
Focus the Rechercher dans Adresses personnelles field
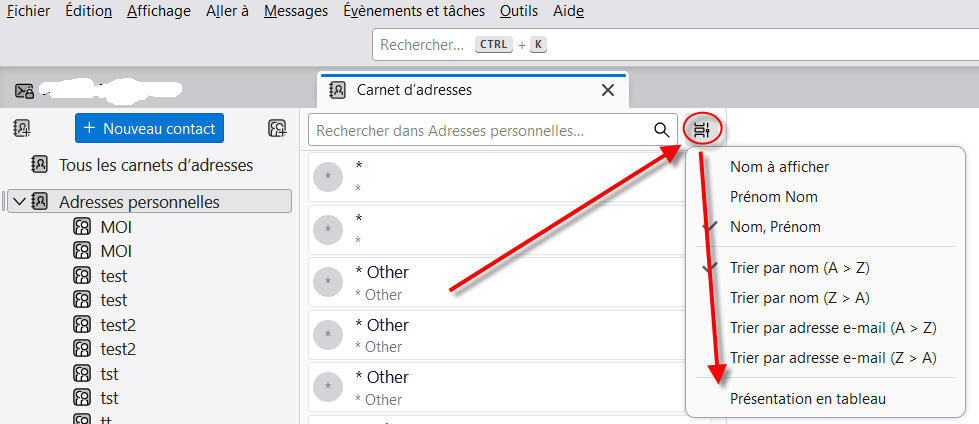coord(480,130)
